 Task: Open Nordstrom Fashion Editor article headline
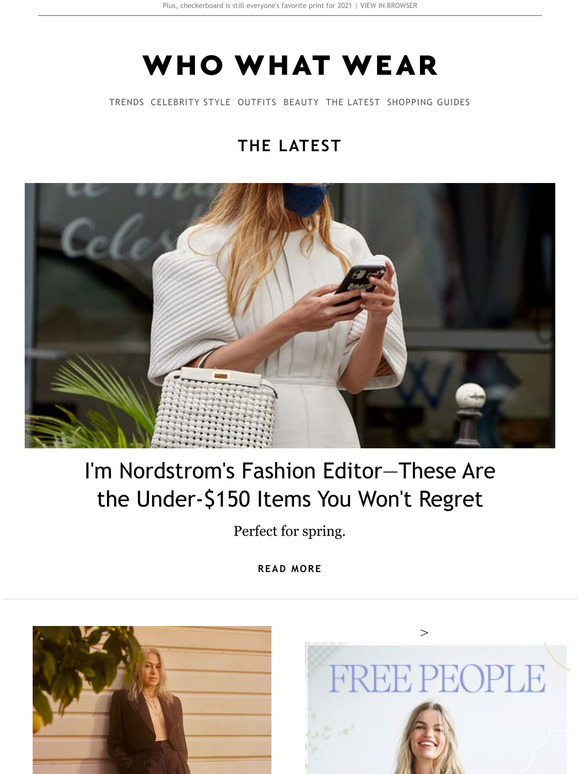point(290,485)
